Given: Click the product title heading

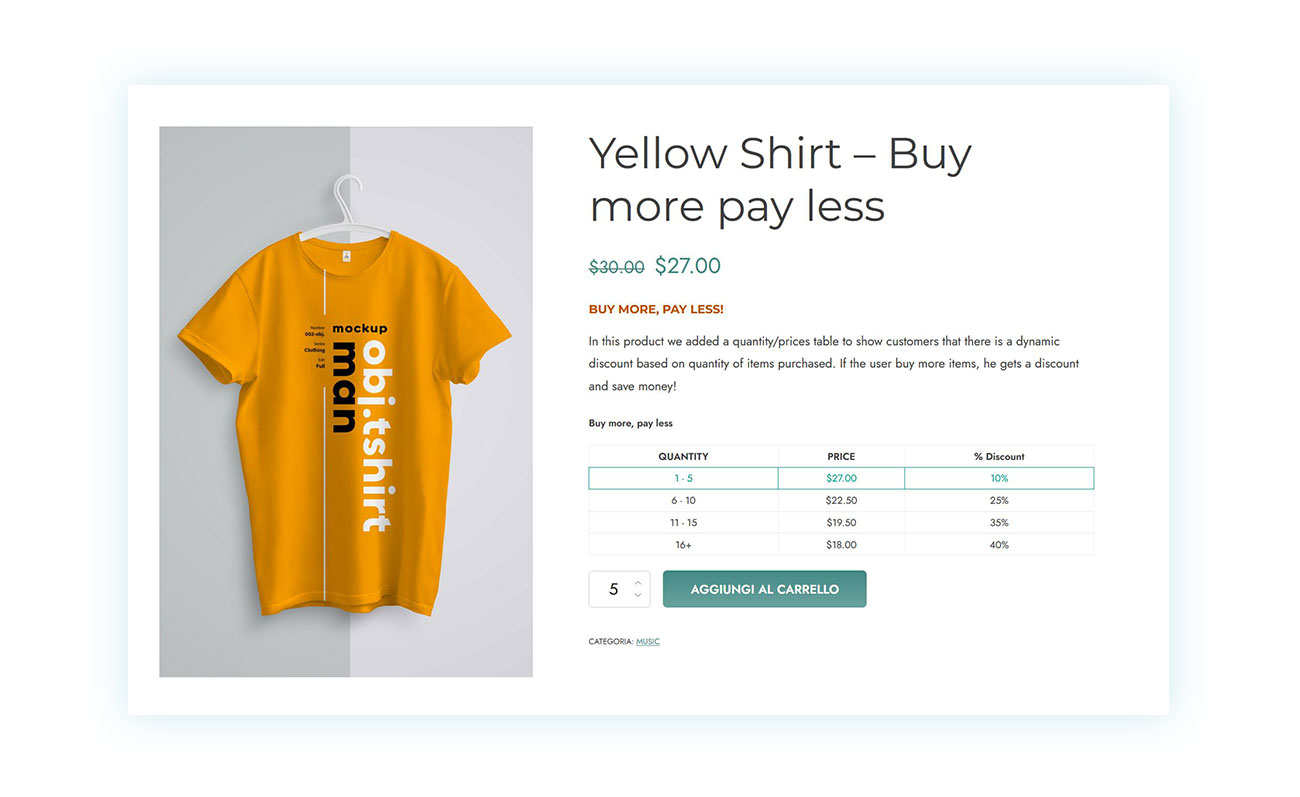Looking at the screenshot, I should (780, 180).
